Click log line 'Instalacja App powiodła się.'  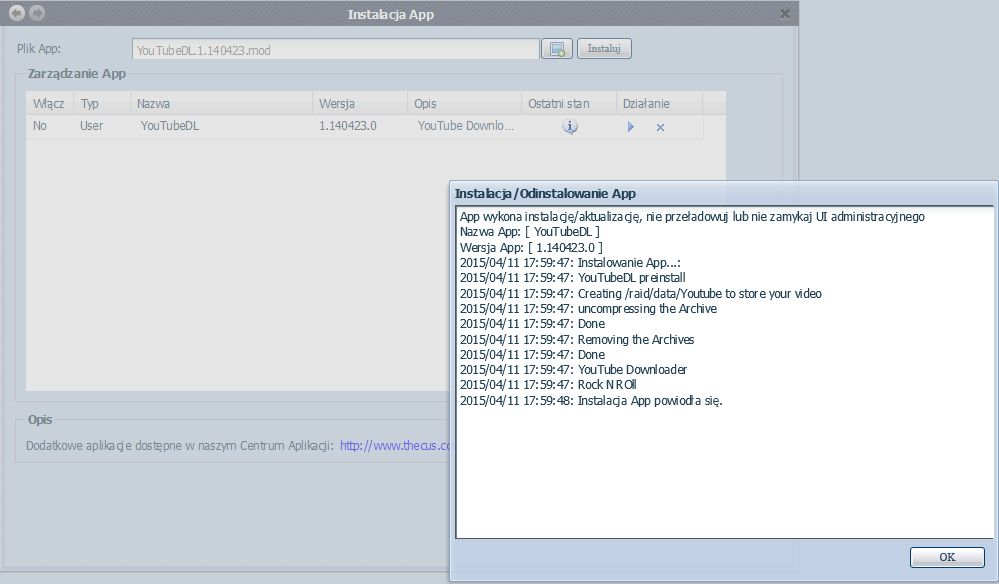tap(591, 401)
